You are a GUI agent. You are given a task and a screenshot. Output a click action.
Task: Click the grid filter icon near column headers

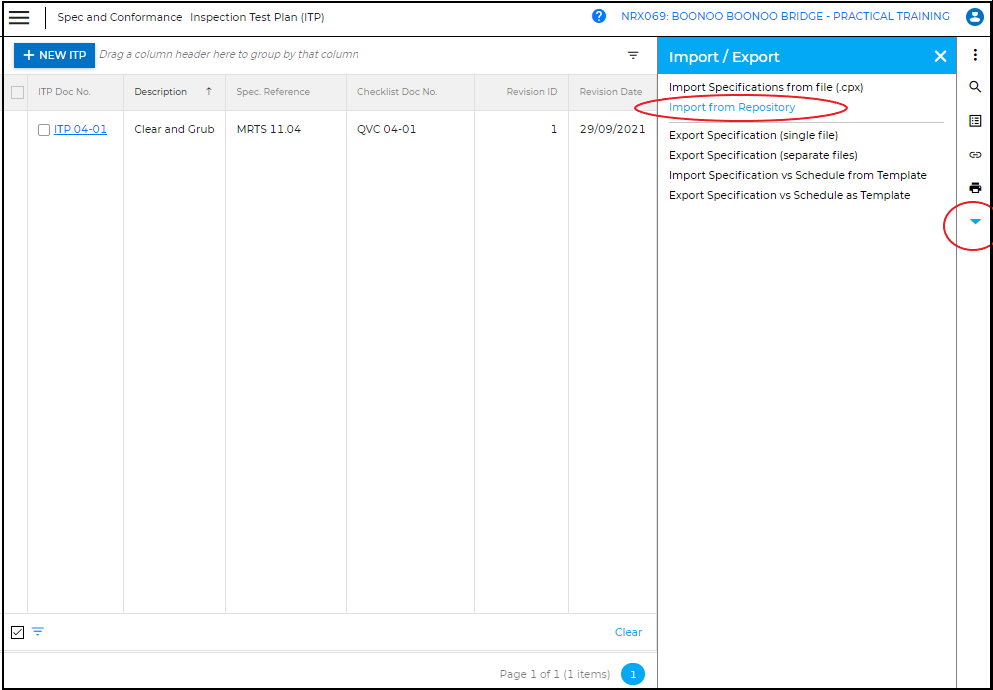click(x=633, y=55)
